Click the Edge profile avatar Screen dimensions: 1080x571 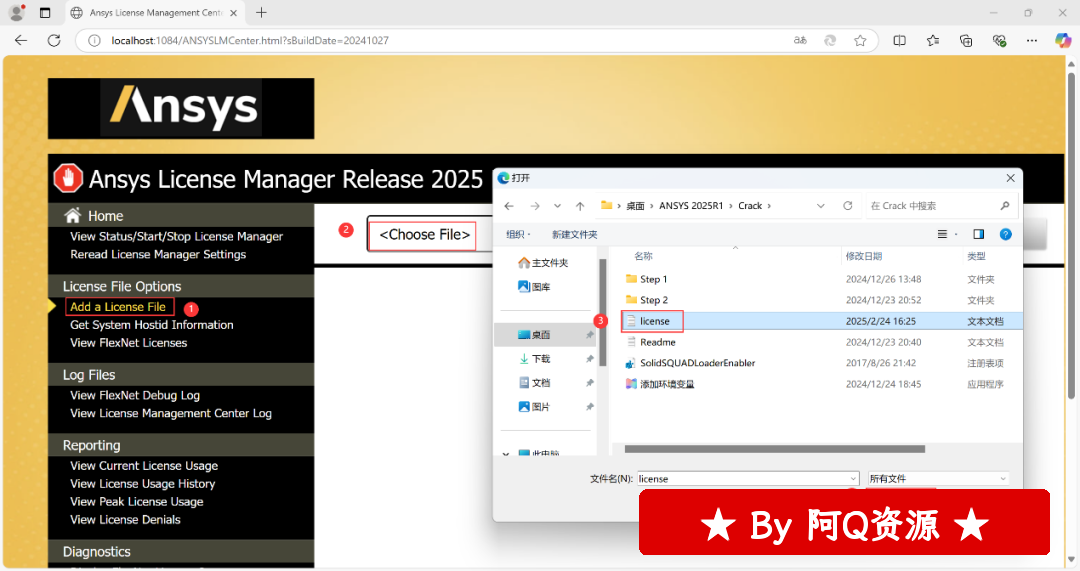(17, 12)
